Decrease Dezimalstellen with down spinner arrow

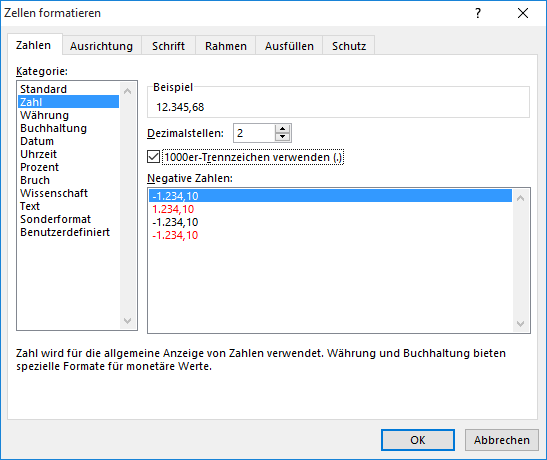point(282,137)
